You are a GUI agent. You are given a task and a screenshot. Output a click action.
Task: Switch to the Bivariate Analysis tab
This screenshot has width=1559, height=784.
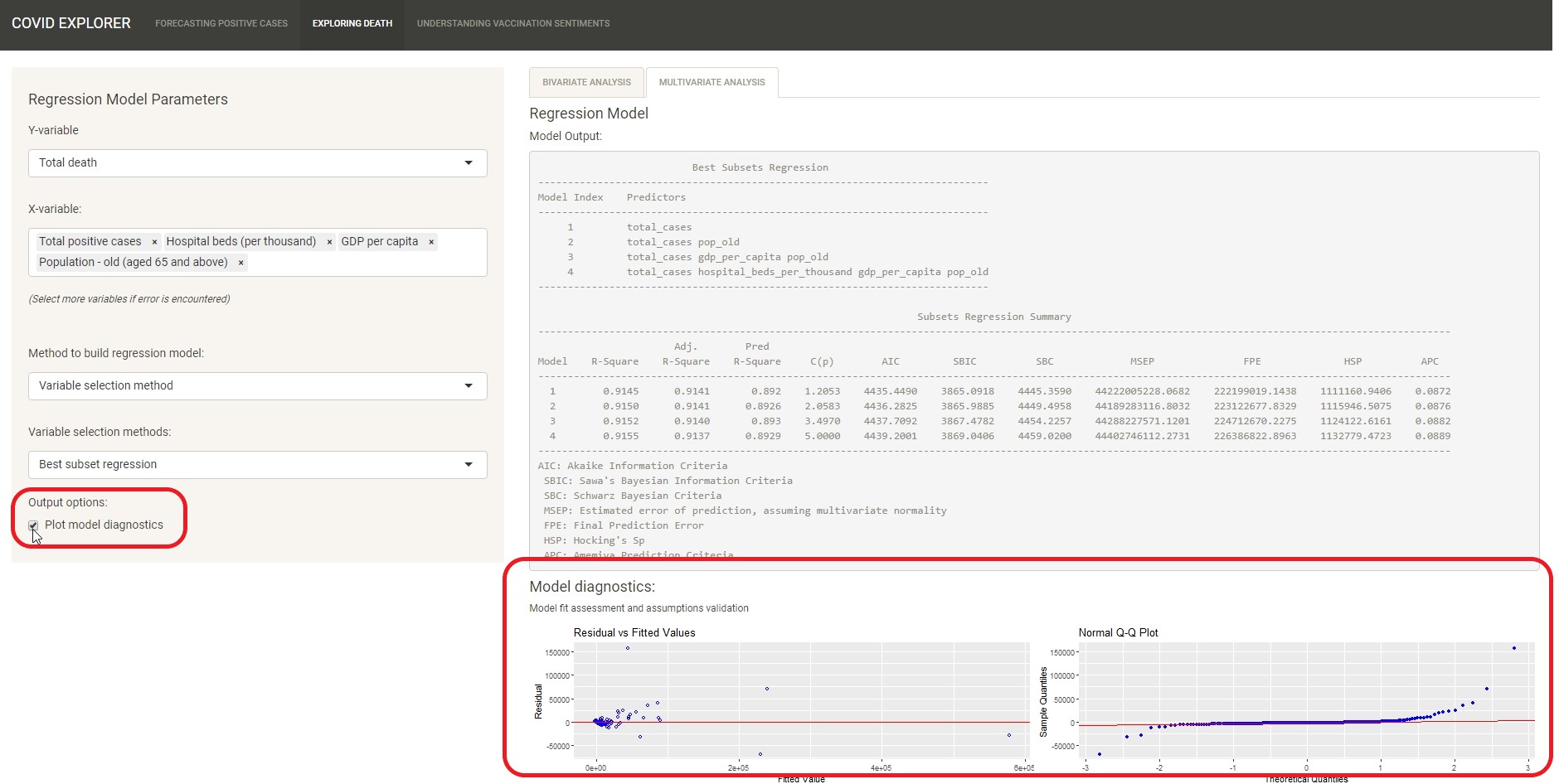tap(586, 82)
